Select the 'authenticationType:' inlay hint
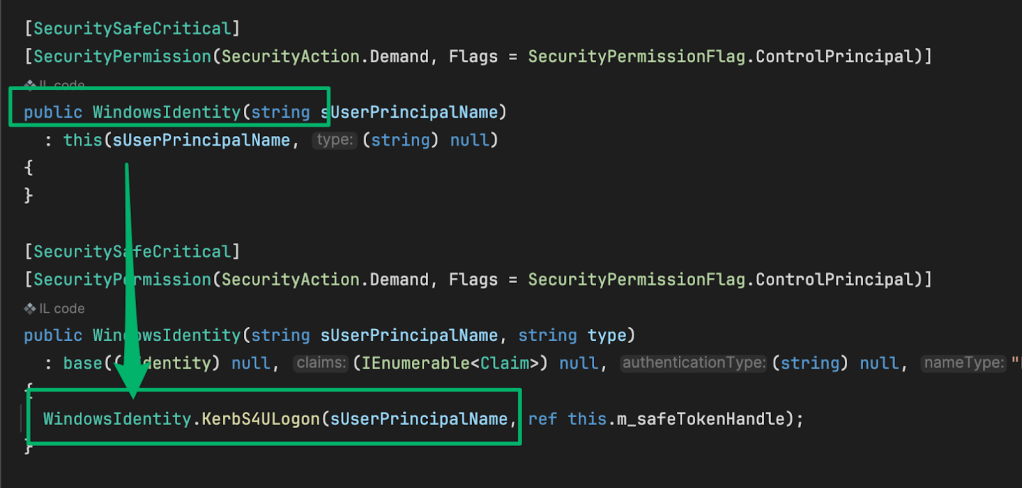 click(693, 363)
